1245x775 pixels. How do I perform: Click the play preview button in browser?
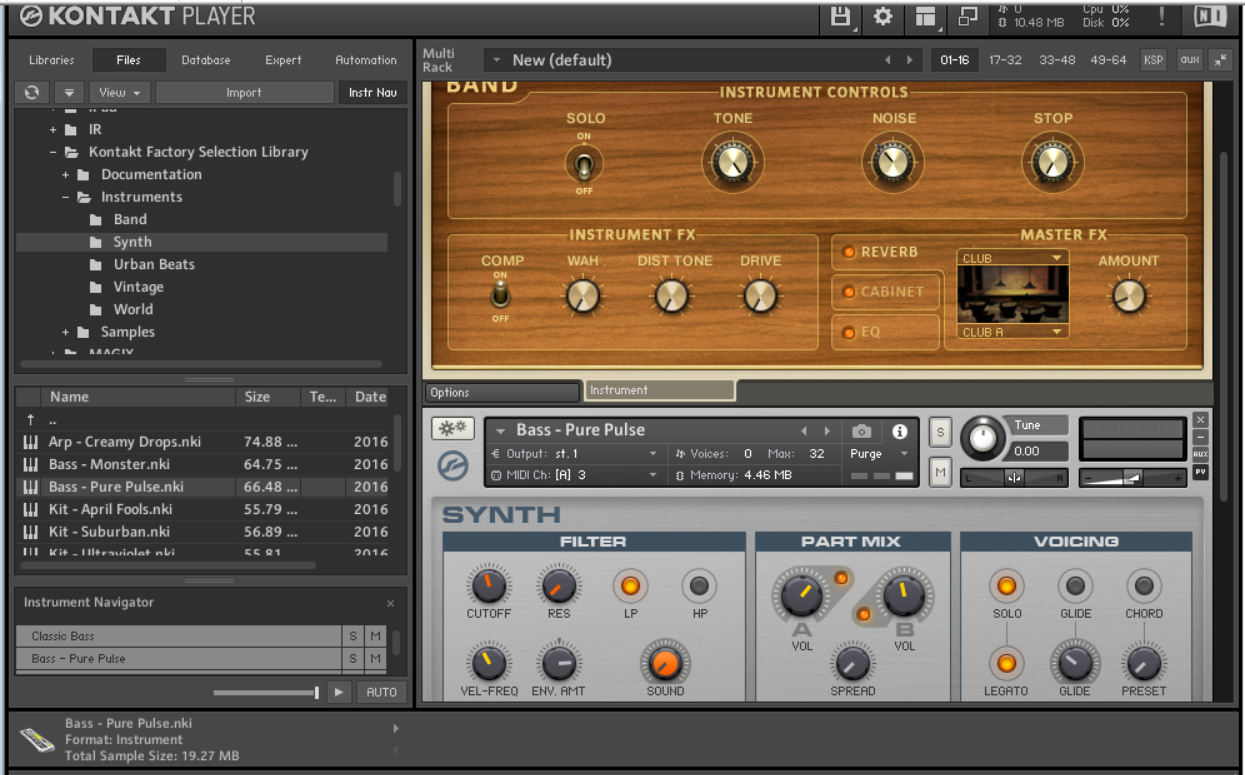click(x=340, y=692)
